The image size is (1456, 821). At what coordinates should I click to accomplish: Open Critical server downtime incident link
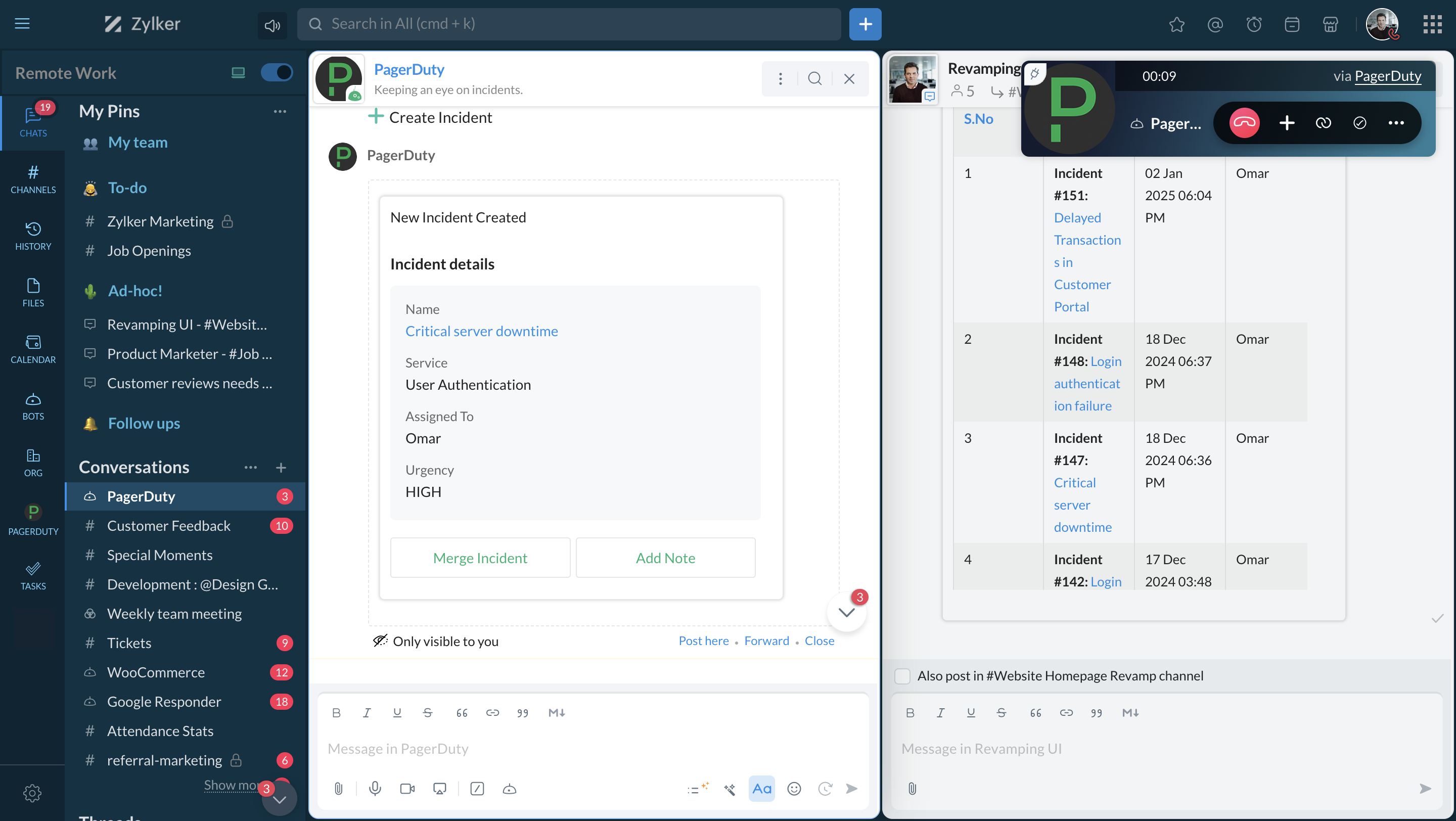click(x=482, y=331)
